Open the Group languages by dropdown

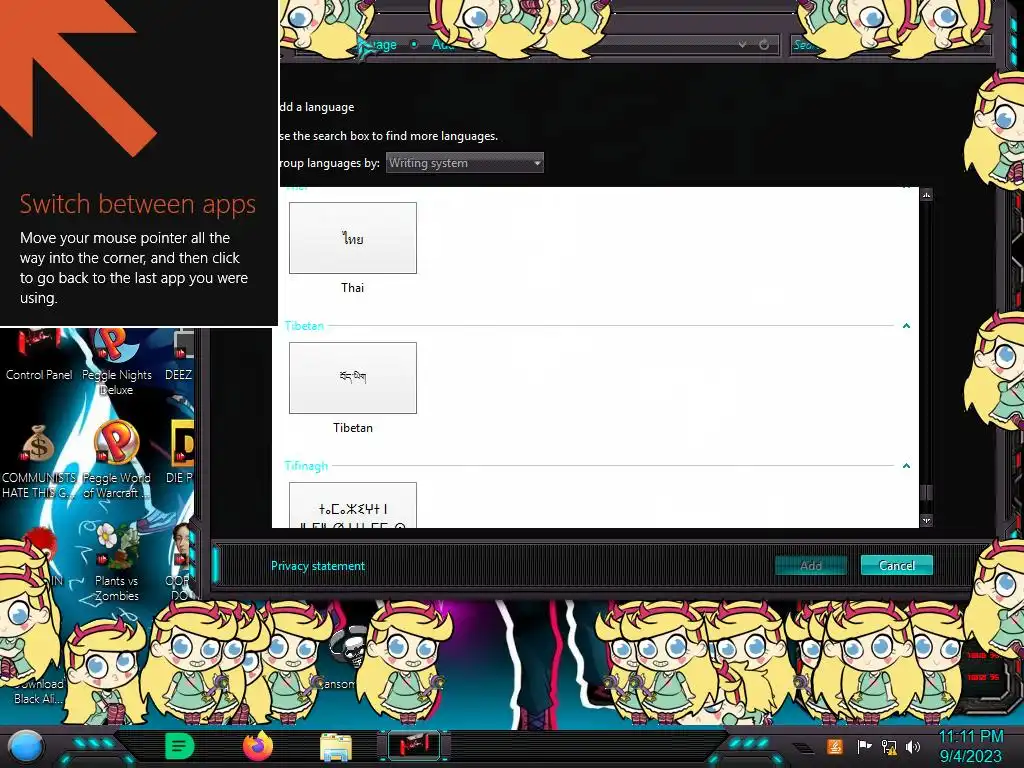(464, 163)
